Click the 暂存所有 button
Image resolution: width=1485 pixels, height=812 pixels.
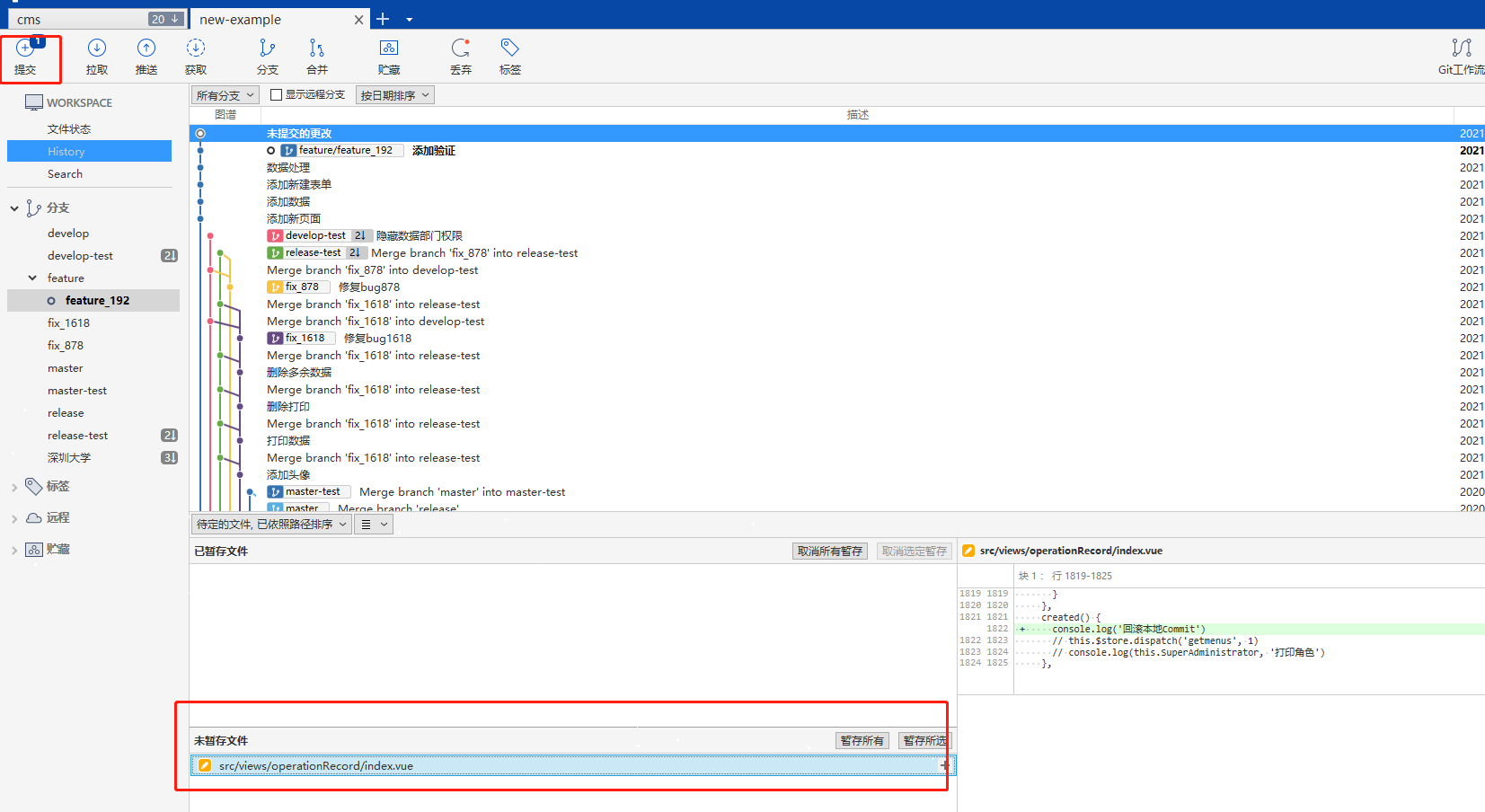point(862,741)
